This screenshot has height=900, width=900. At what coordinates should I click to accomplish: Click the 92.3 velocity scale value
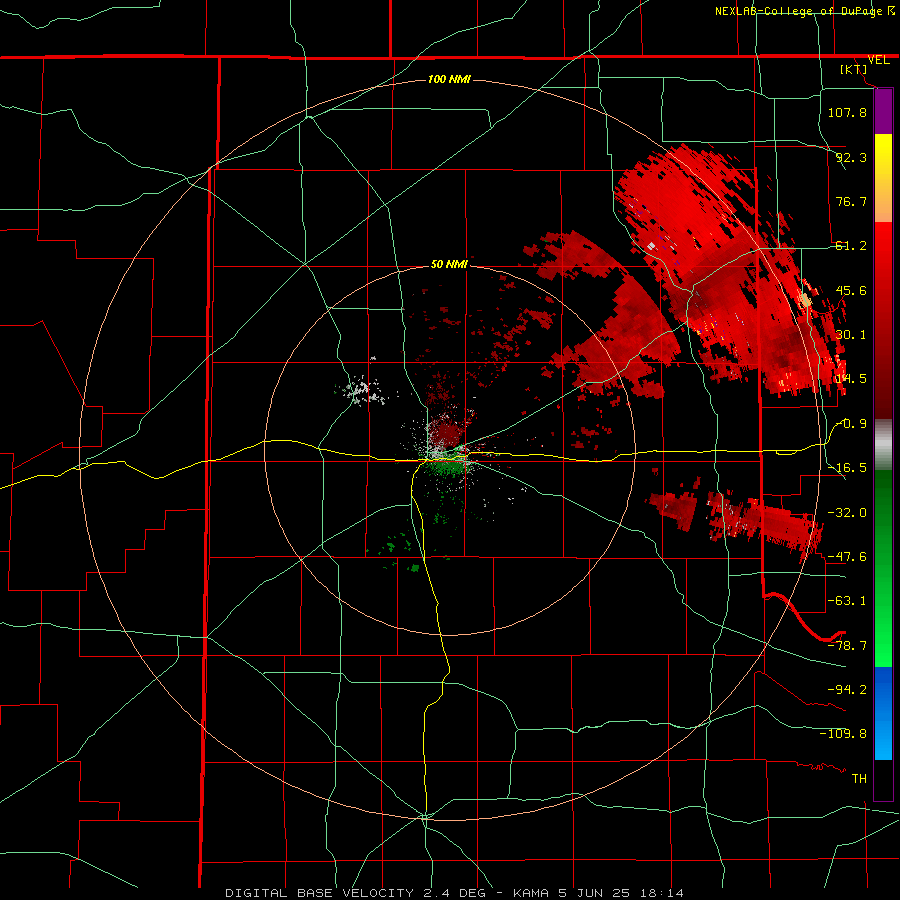[851, 157]
